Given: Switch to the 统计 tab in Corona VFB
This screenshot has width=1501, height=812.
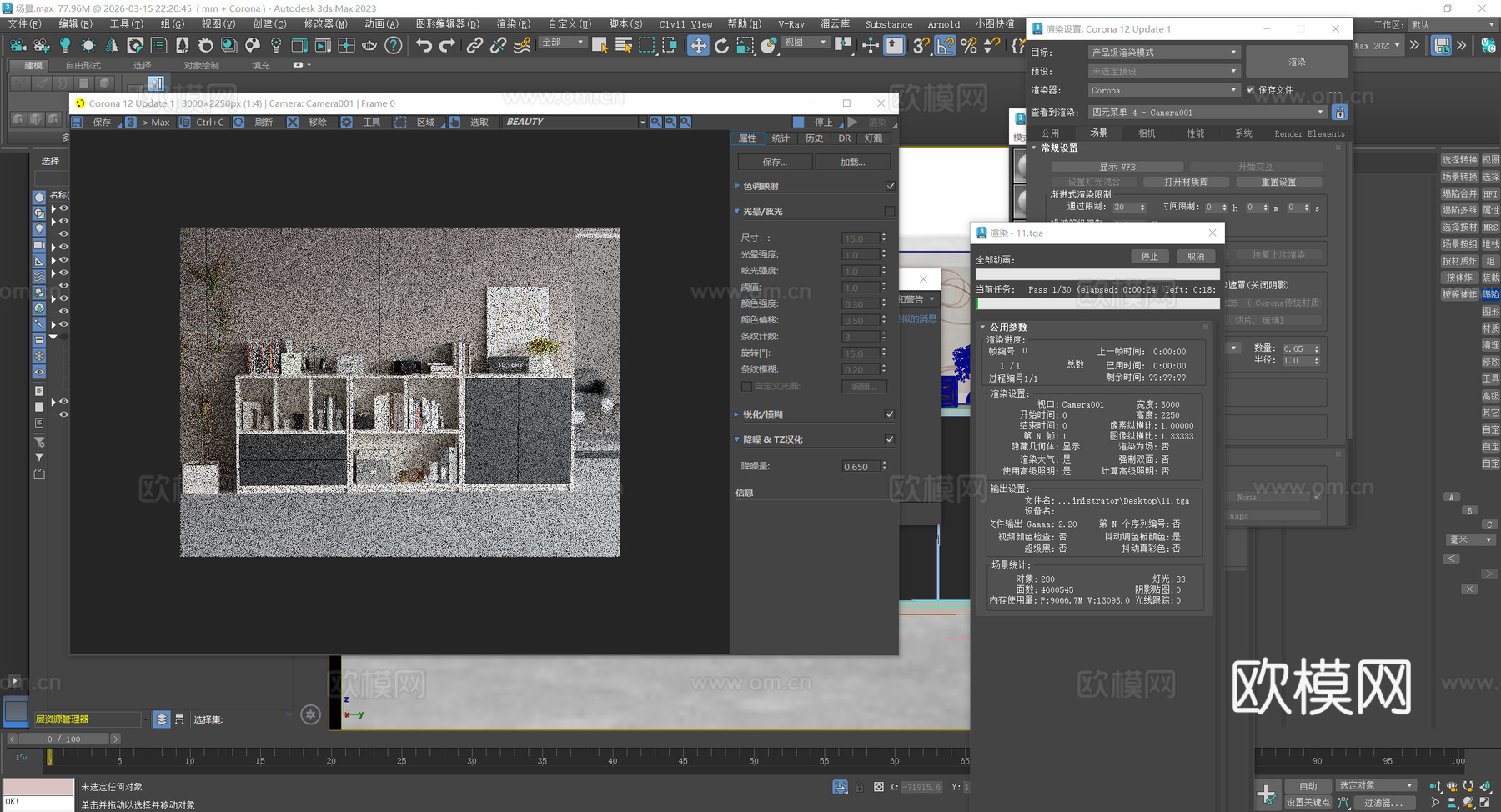Looking at the screenshot, I should [x=781, y=138].
